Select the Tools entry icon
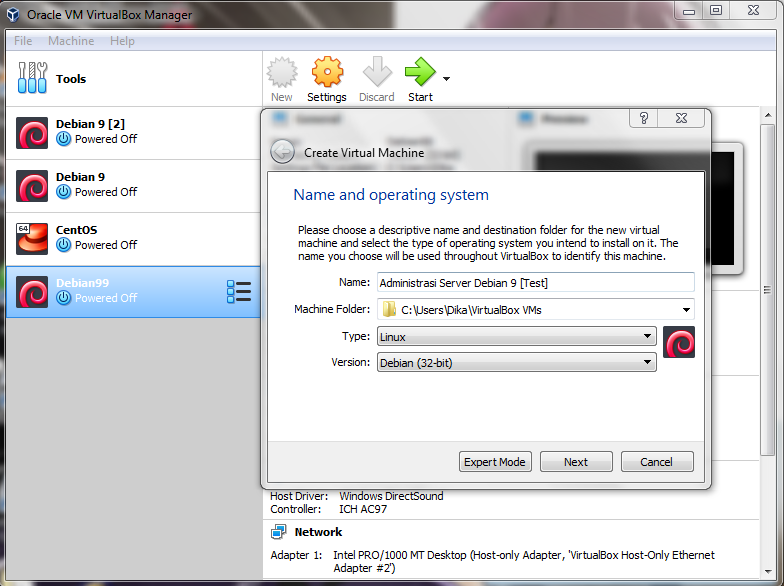 32,78
